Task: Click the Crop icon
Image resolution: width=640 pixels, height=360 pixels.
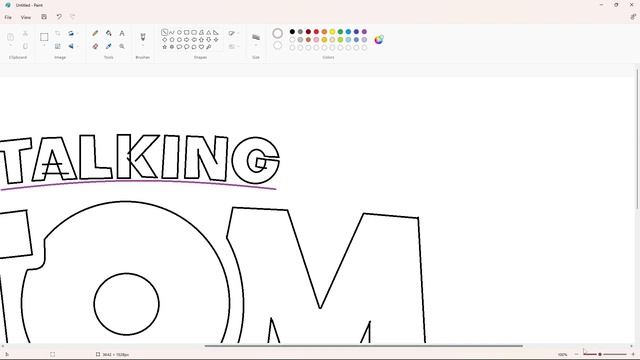Action: 58,33
